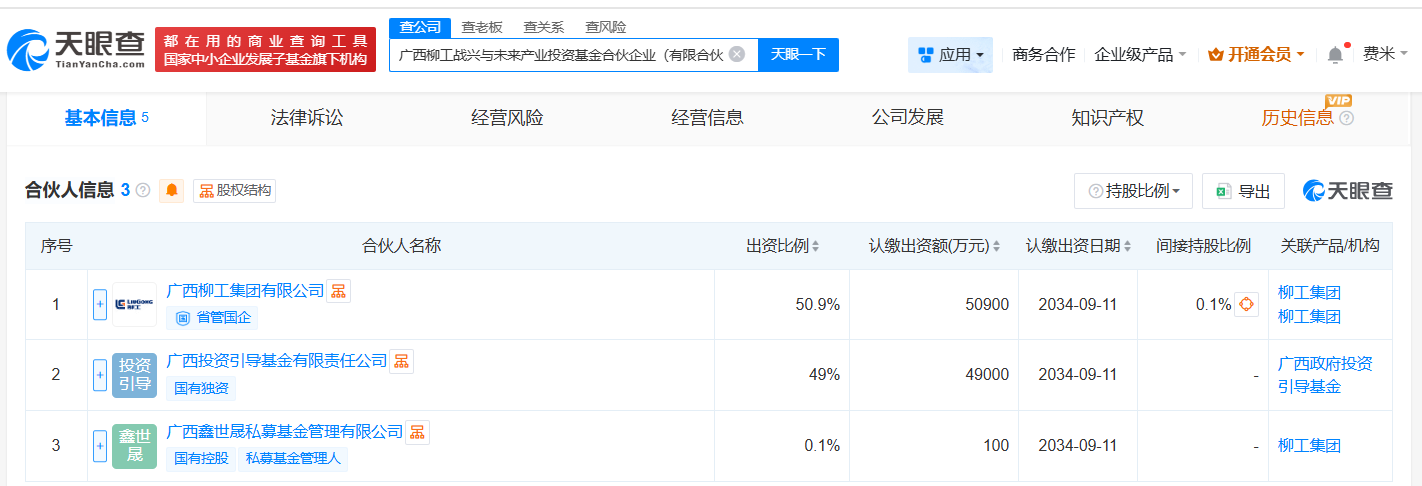The width and height of the screenshot is (1422, 486).
Task: Click help icon next to 历史信息
Action: [x=1346, y=119]
